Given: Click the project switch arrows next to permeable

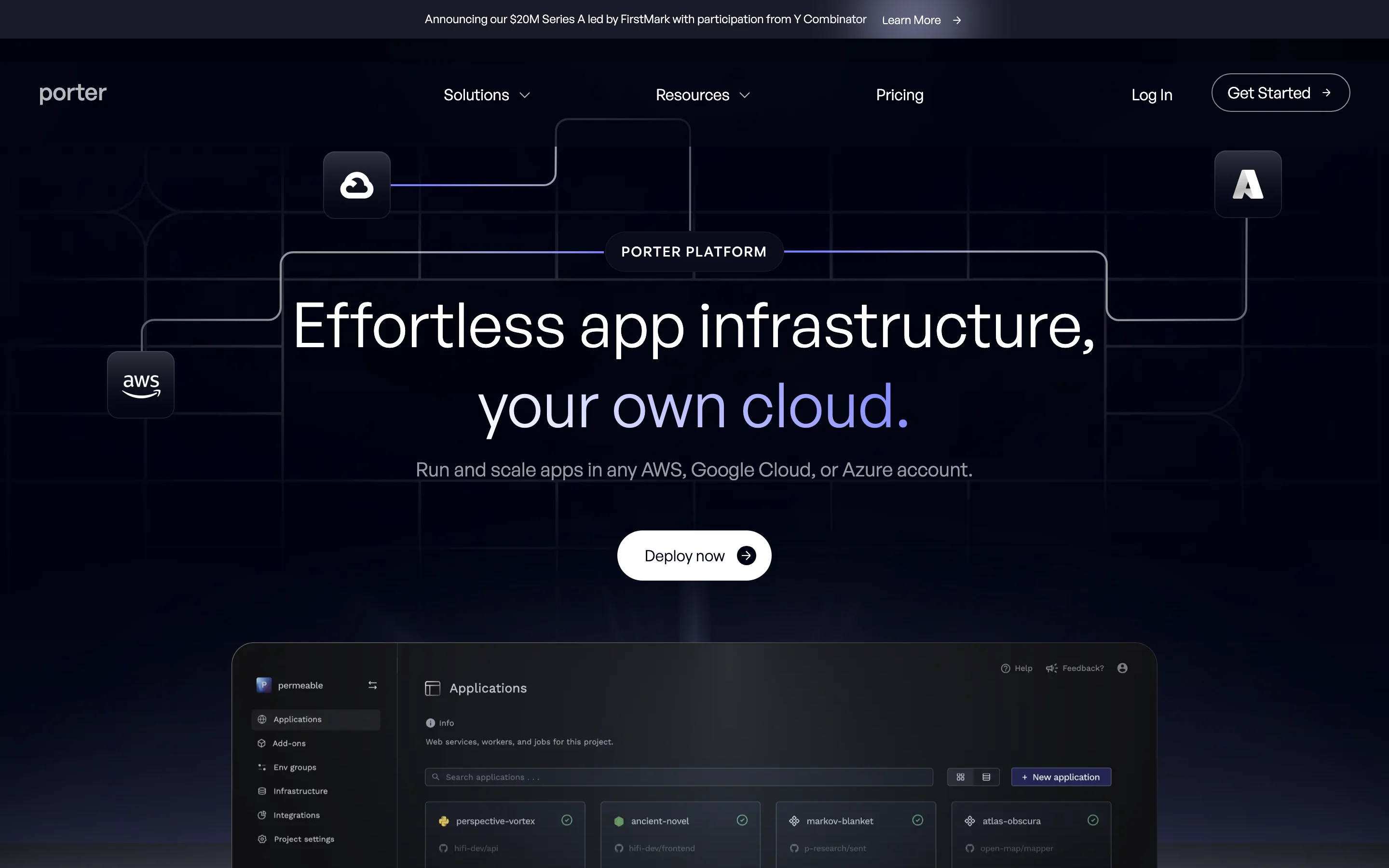Looking at the screenshot, I should (x=372, y=685).
